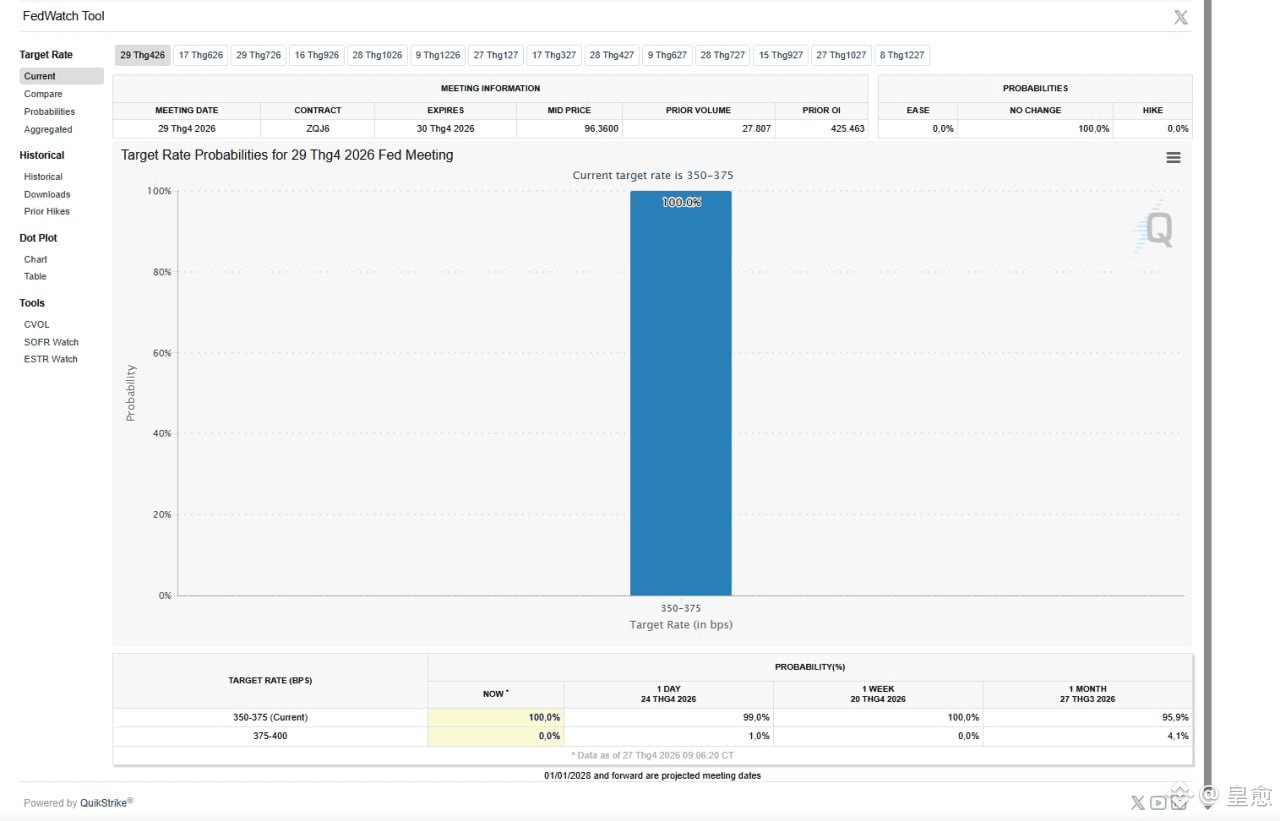View the Dot Plot Chart
The image size is (1280, 821).
point(36,259)
